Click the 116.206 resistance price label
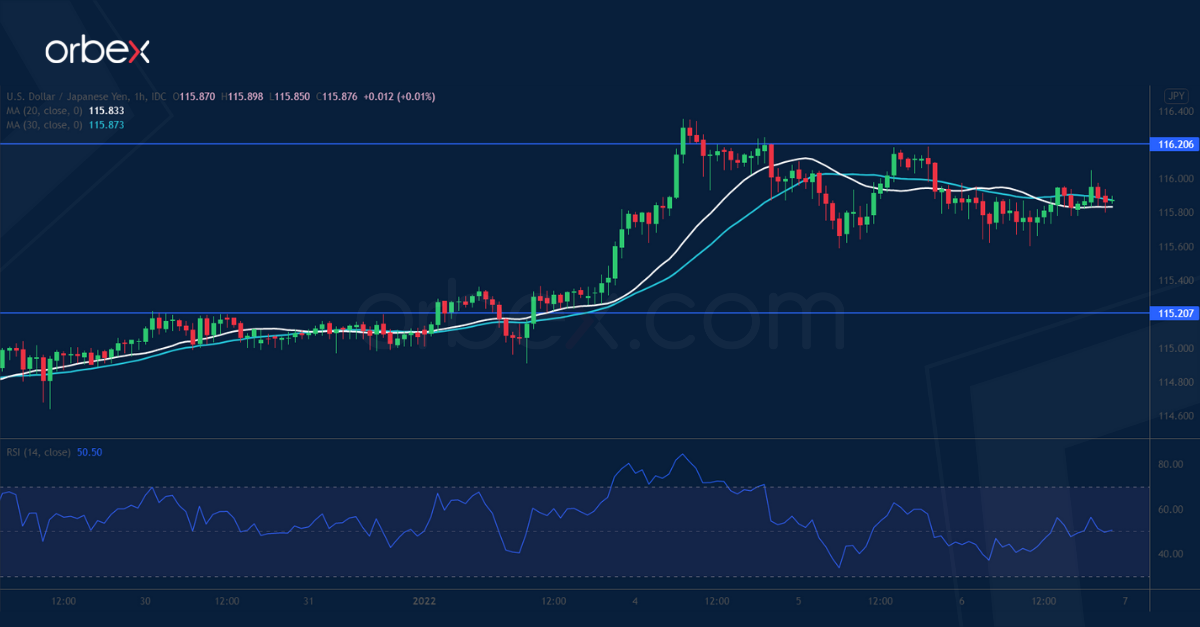 [1174, 145]
